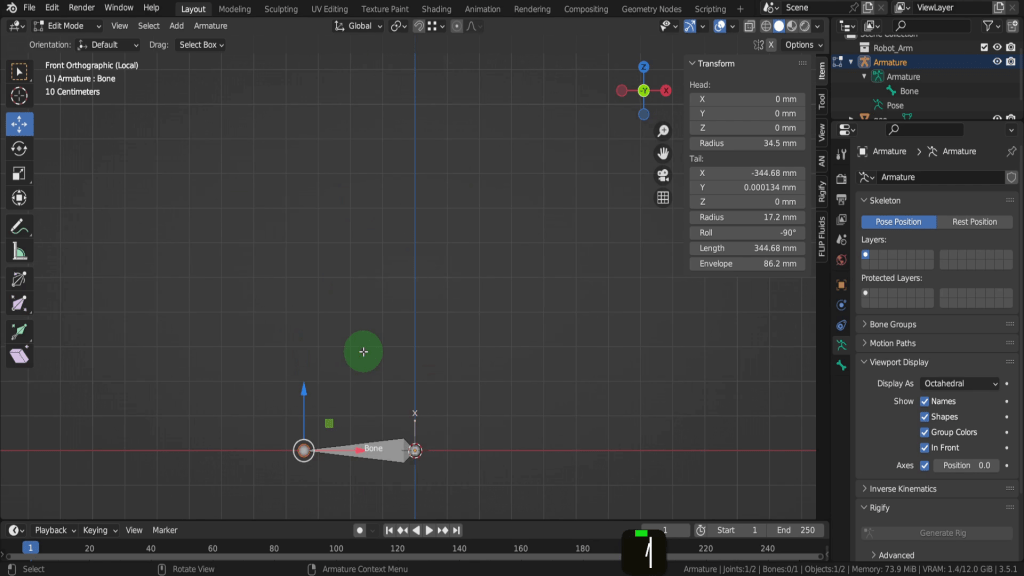Click the Rest Position button

[974, 222]
